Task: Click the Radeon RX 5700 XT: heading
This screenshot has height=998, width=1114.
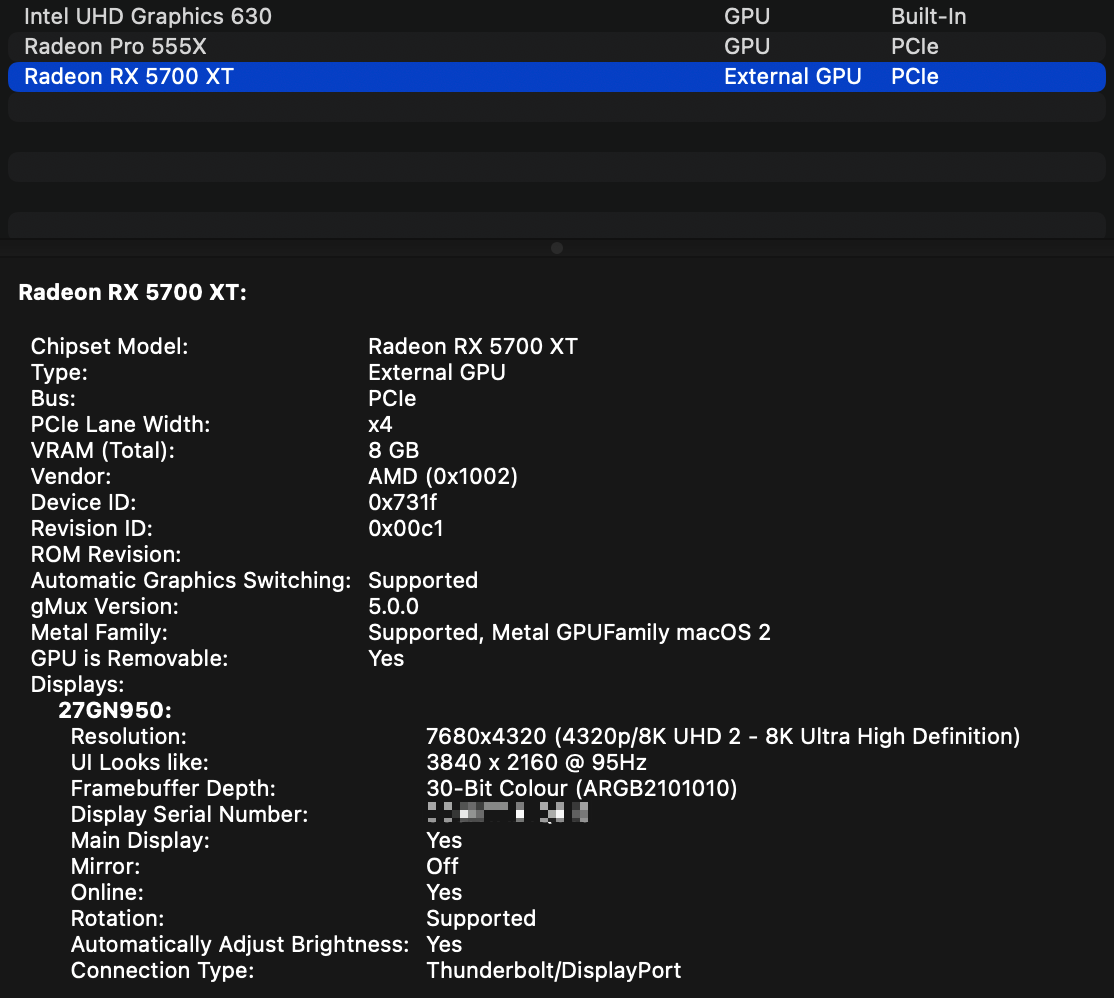Action: (x=133, y=293)
